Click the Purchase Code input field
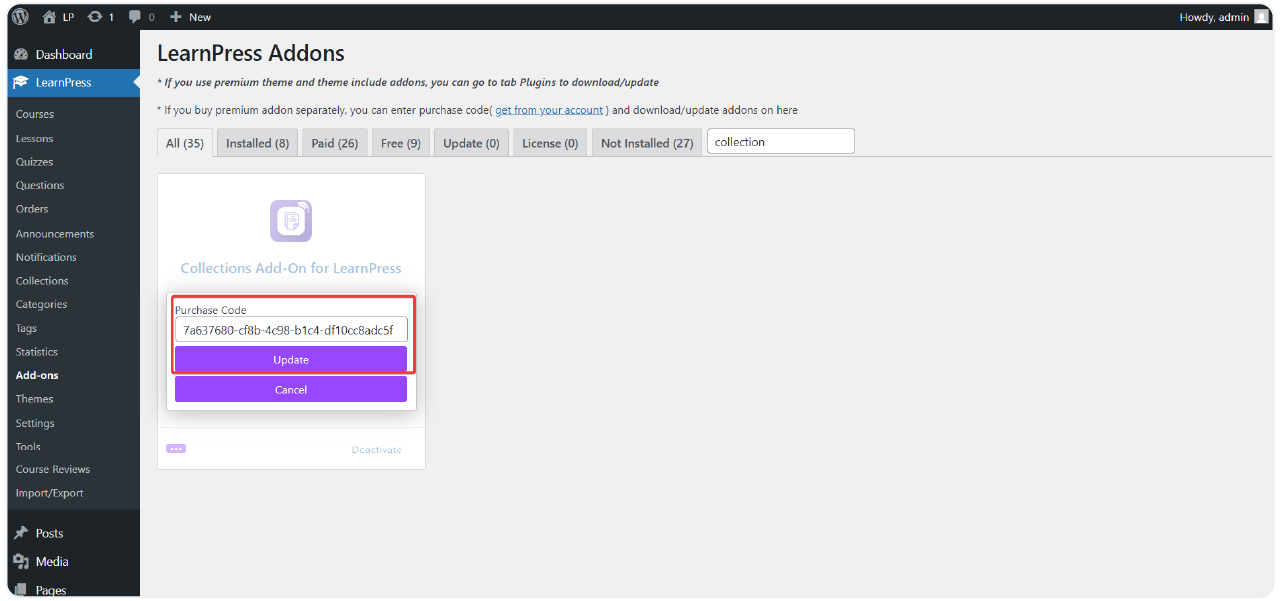The height and width of the screenshot is (601, 1280). (x=291, y=329)
